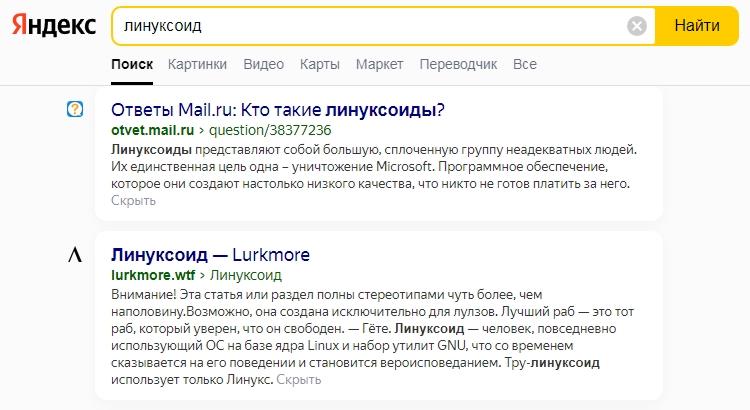750x410 pixels.
Task: Expand the Все services tab
Action: point(524,64)
